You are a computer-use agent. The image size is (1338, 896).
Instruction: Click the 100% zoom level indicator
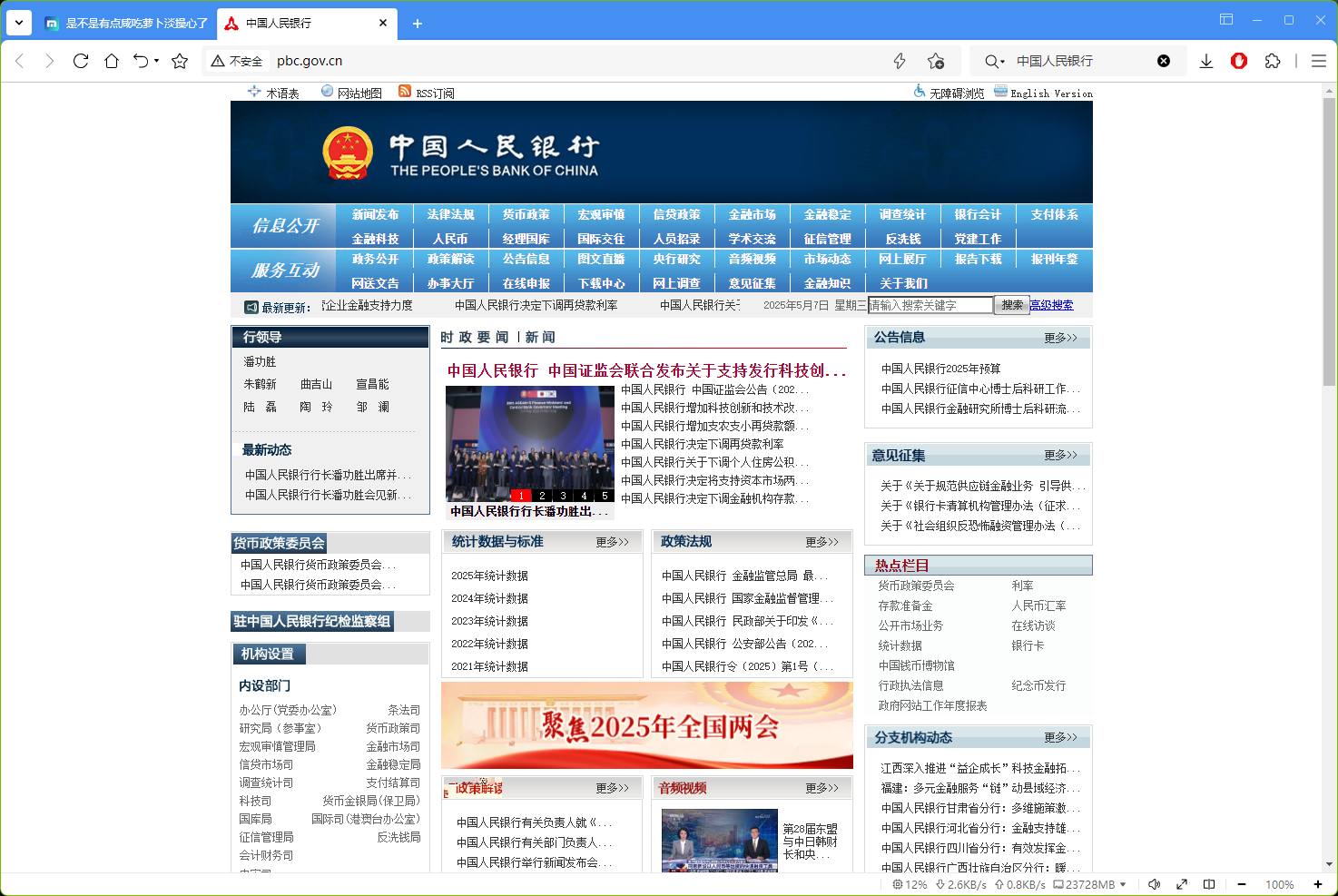(1280, 884)
